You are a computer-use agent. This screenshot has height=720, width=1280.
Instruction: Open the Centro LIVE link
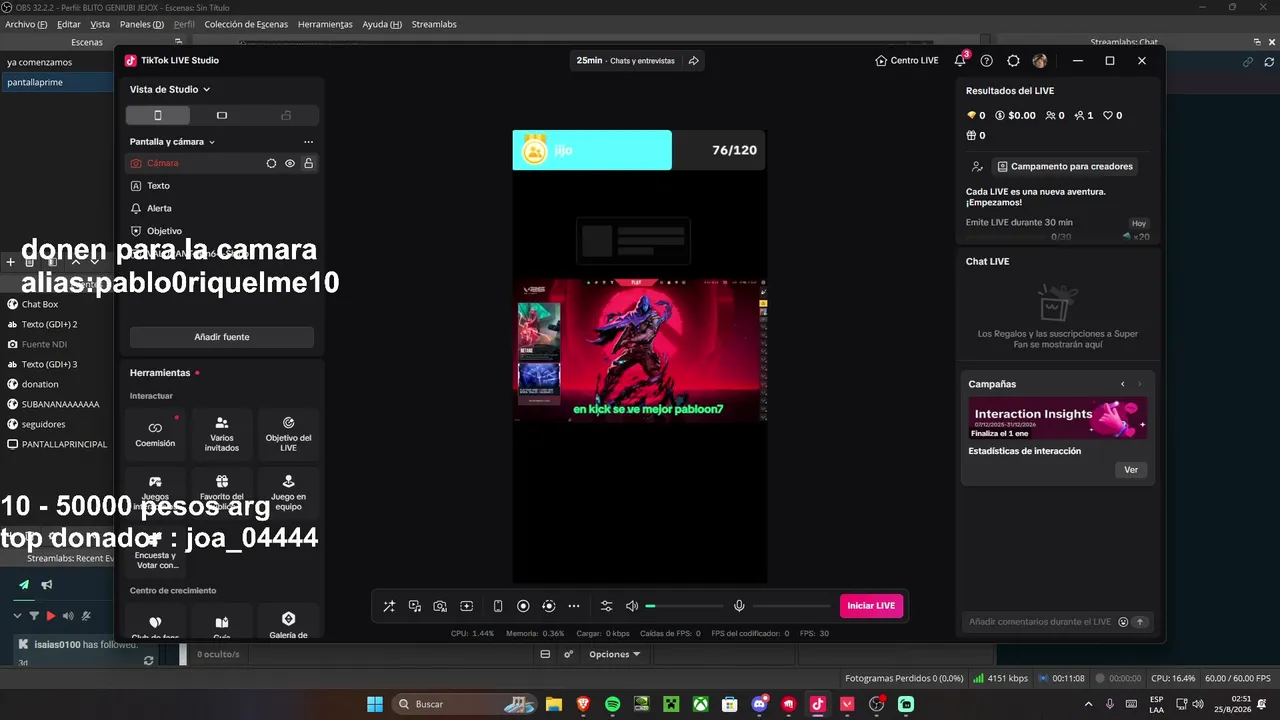[x=907, y=61]
